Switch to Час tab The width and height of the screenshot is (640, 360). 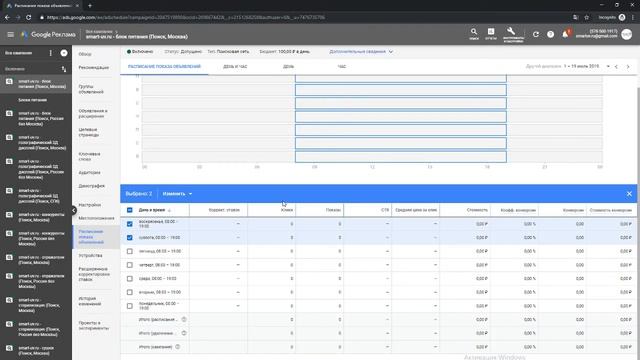[x=342, y=67]
